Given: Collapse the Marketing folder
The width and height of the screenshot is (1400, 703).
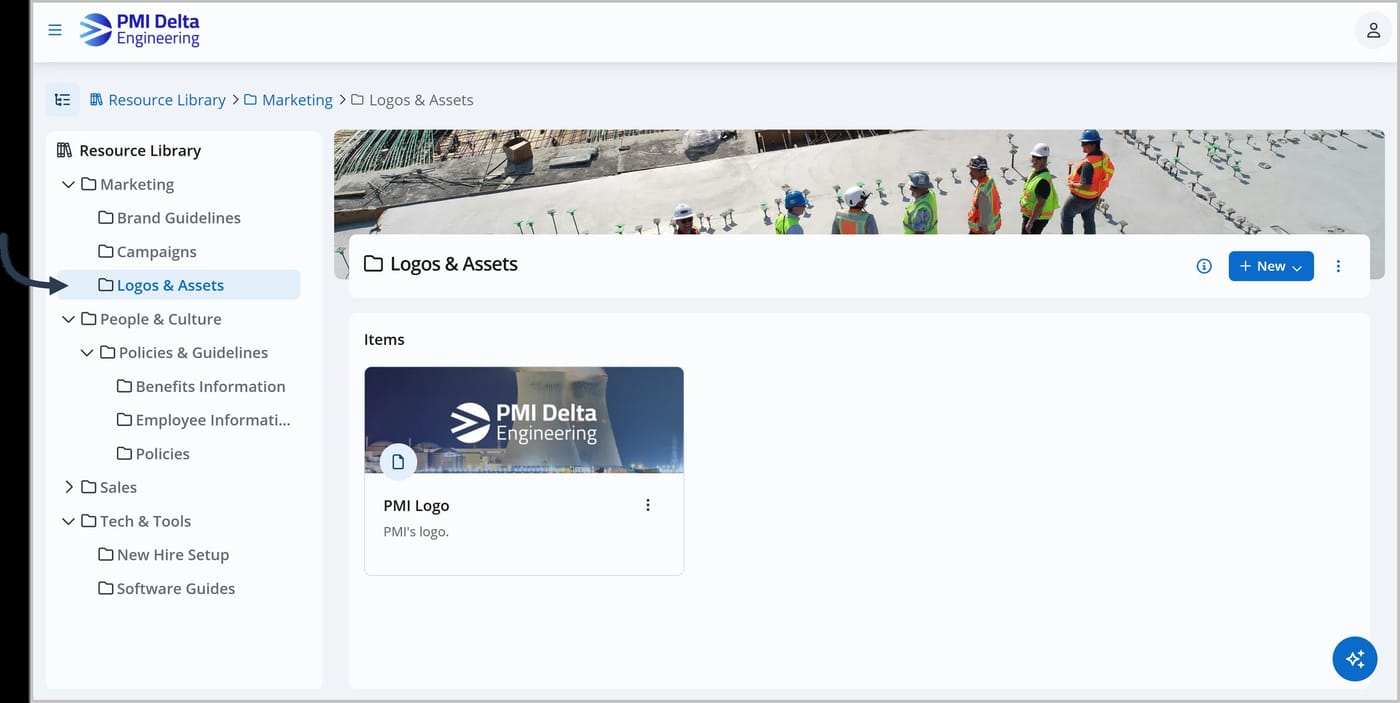Looking at the screenshot, I should point(68,185).
